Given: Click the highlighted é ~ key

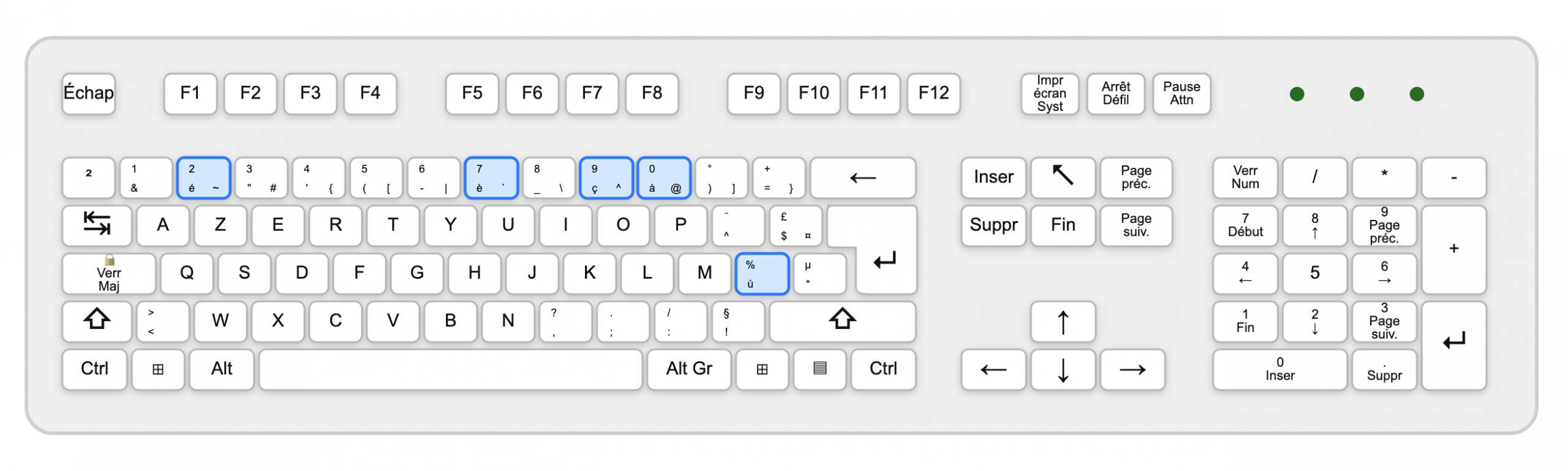Looking at the screenshot, I should point(203,178).
